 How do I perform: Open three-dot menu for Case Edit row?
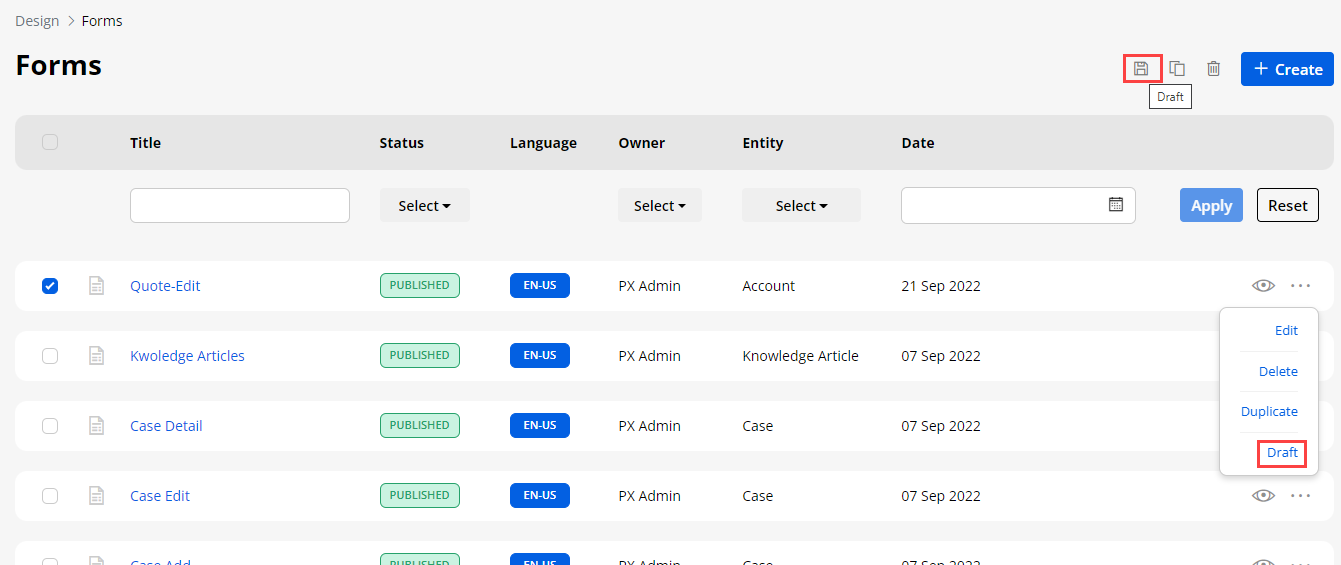point(1300,496)
